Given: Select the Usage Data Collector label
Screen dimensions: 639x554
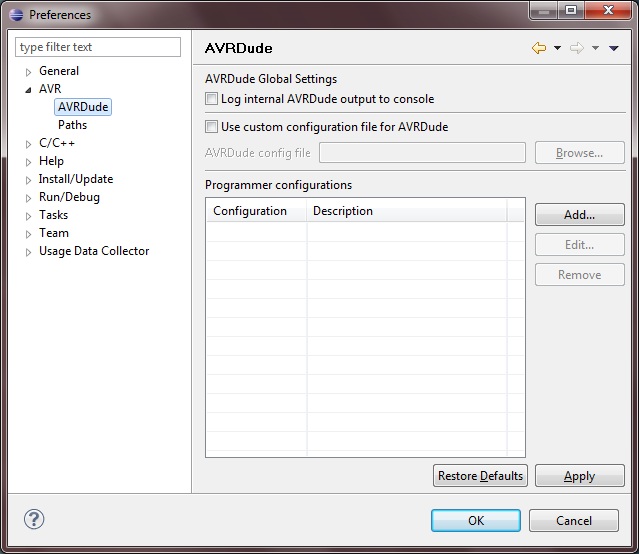Looking at the screenshot, I should click(94, 251).
